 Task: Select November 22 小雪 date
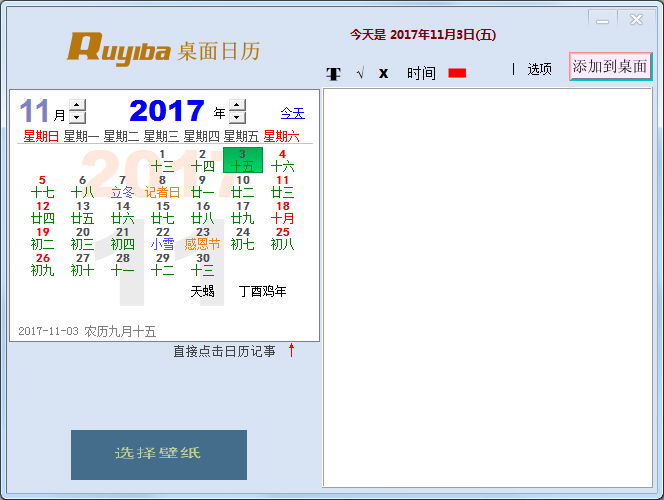tap(162, 238)
